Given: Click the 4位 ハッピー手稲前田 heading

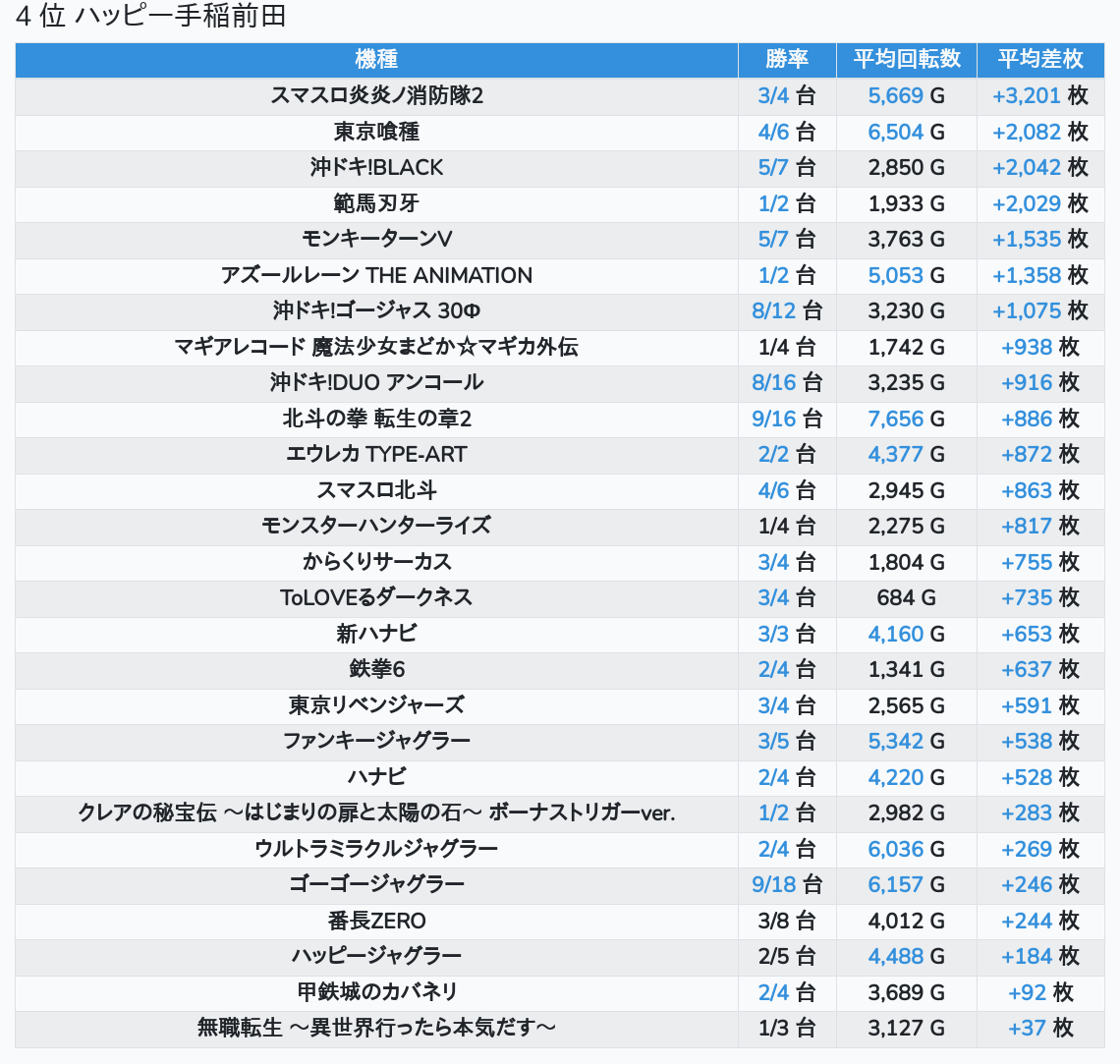Looking at the screenshot, I should click(x=150, y=17).
